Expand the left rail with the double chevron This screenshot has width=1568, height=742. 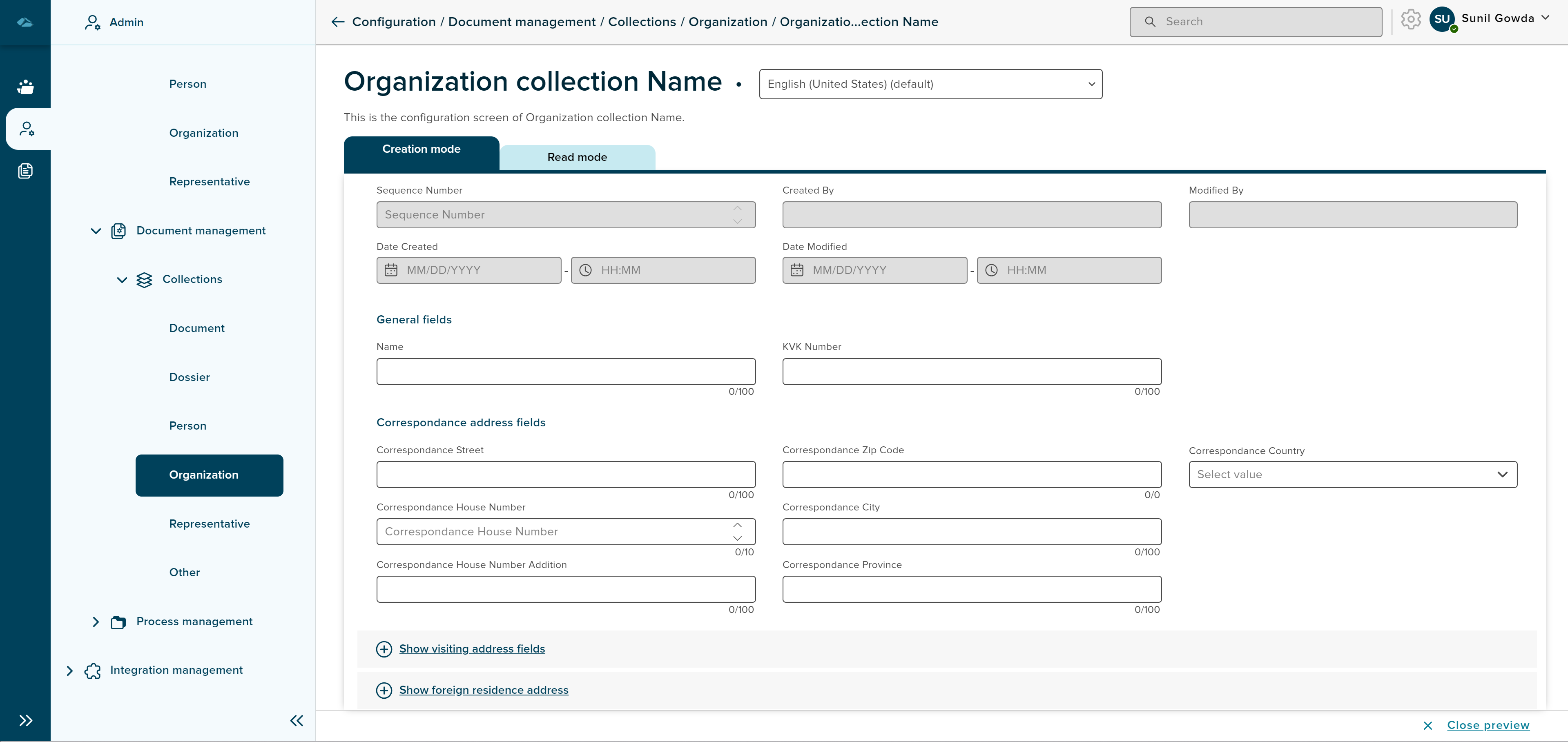click(25, 721)
